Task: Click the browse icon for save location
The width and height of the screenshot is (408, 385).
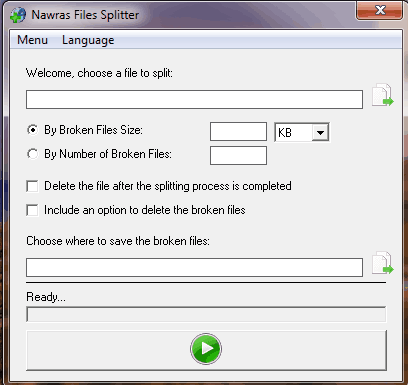Action: pyautogui.click(x=383, y=263)
